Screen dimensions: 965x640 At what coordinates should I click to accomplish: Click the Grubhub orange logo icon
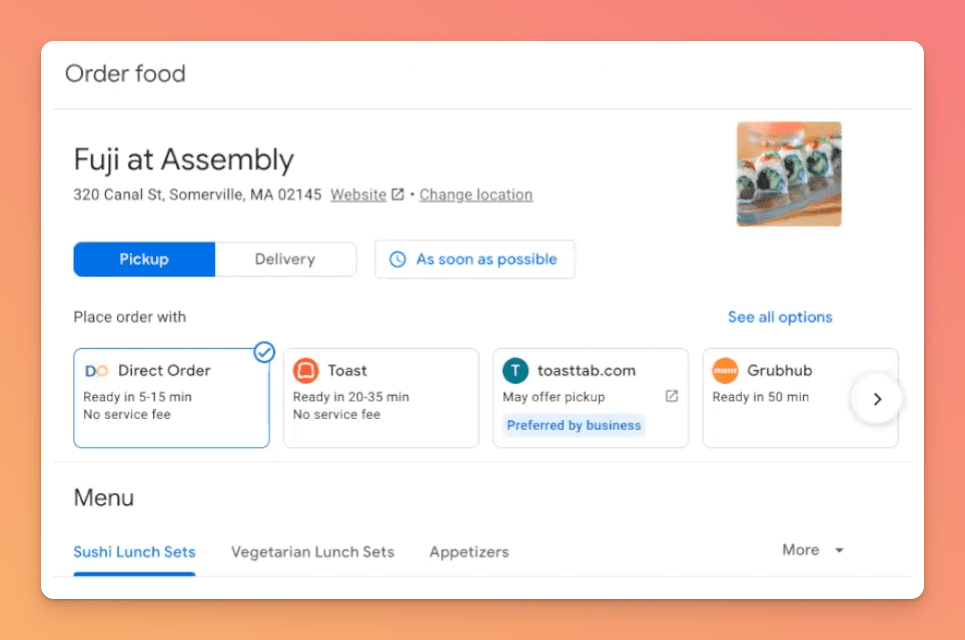click(725, 370)
